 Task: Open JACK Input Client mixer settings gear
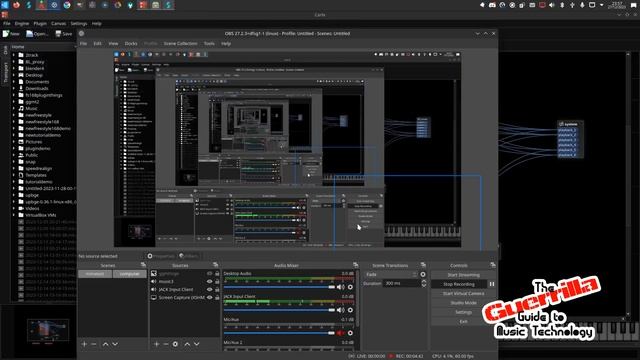[x=350, y=310]
